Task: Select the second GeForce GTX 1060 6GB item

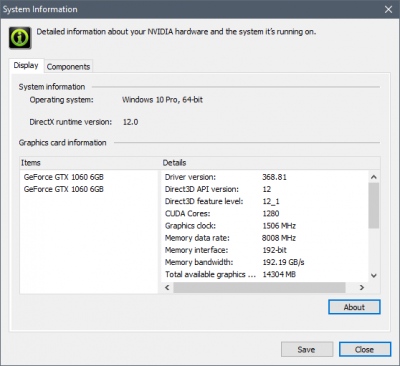Action: click(x=64, y=189)
